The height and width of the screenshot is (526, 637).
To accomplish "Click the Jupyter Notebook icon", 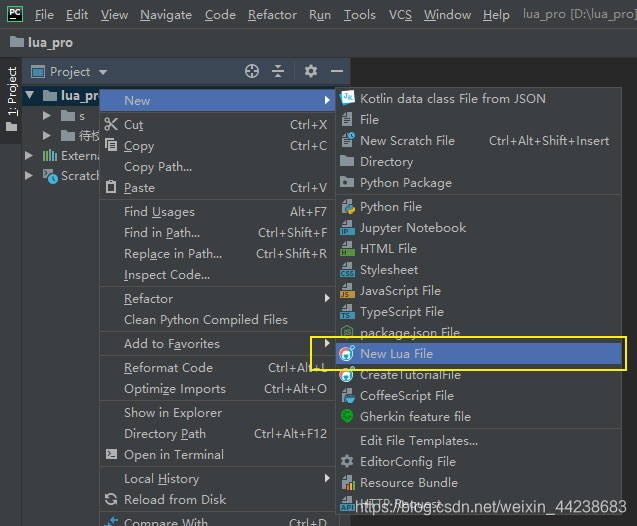I will tap(347, 228).
